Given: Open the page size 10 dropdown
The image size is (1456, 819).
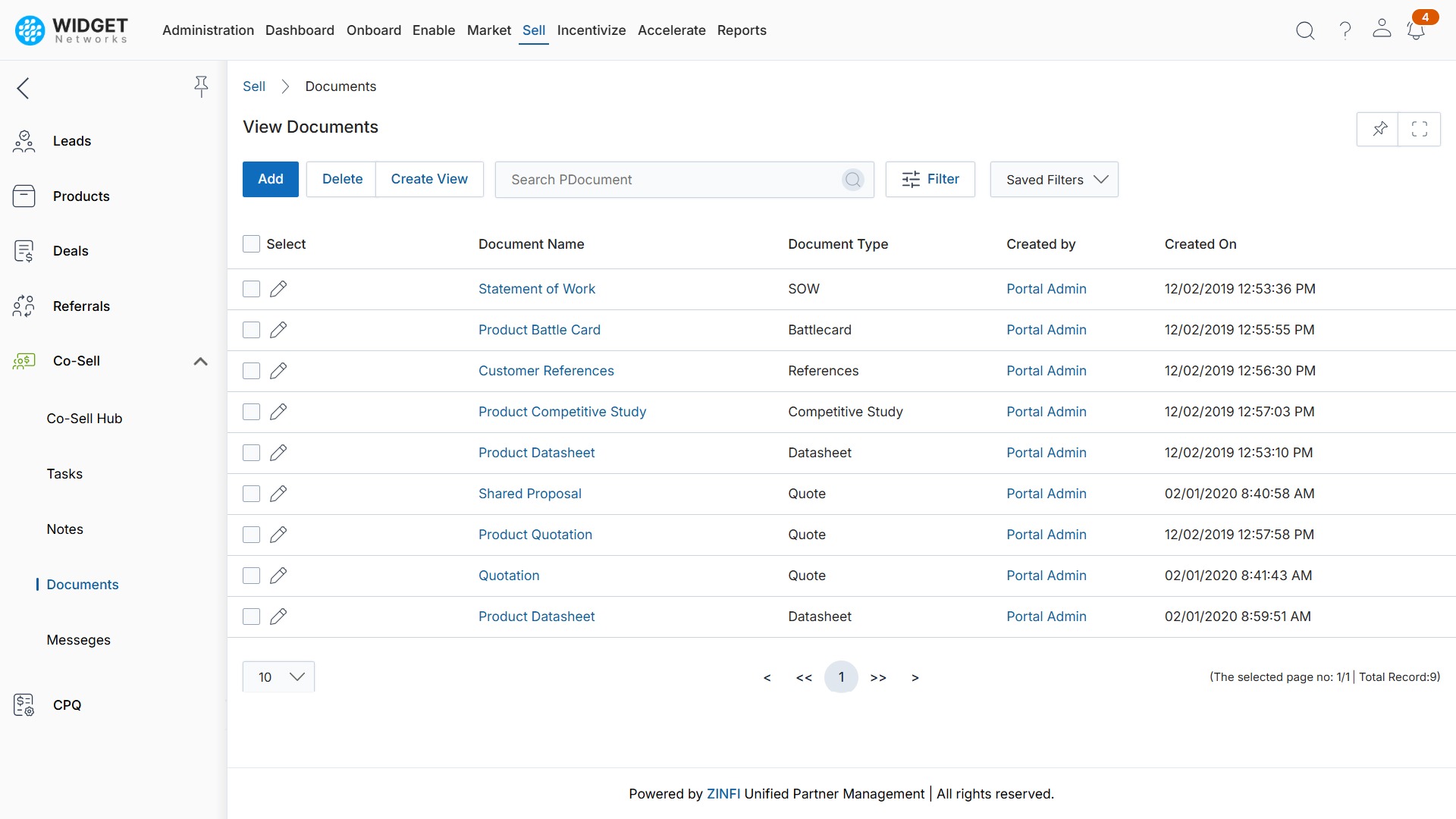Looking at the screenshot, I should click(x=278, y=677).
